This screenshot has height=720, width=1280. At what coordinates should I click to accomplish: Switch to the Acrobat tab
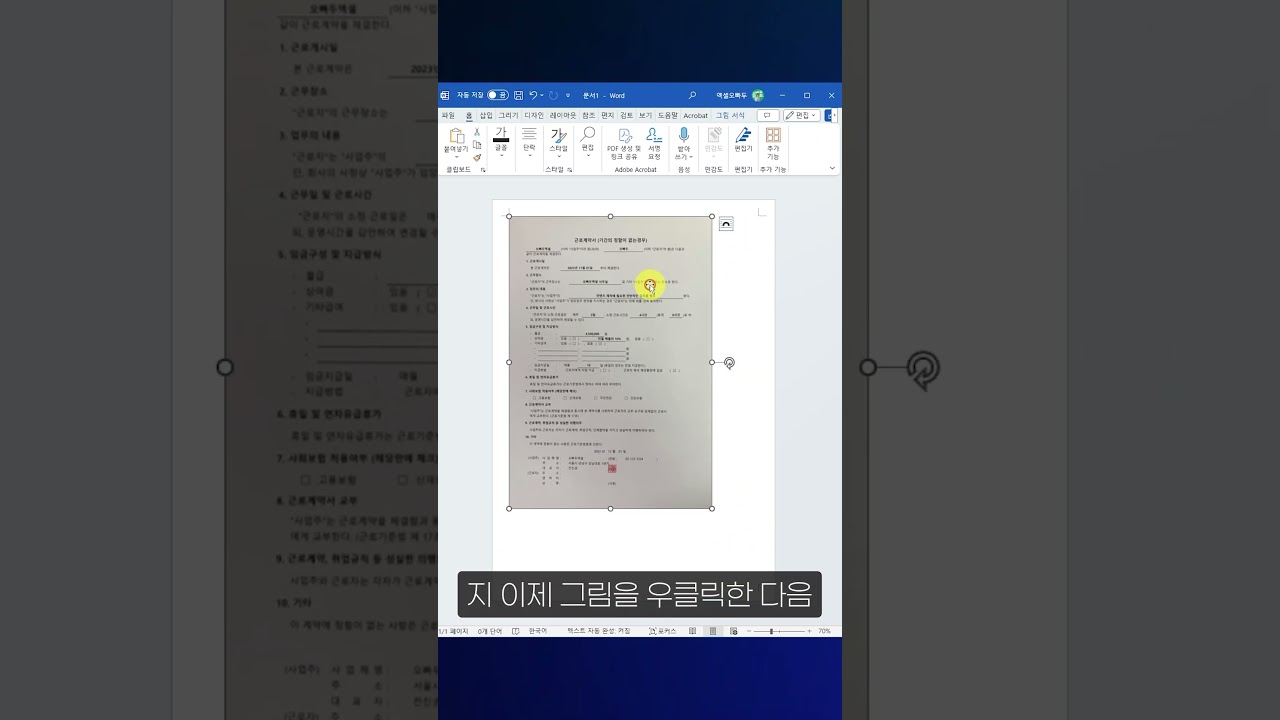pyautogui.click(x=695, y=115)
